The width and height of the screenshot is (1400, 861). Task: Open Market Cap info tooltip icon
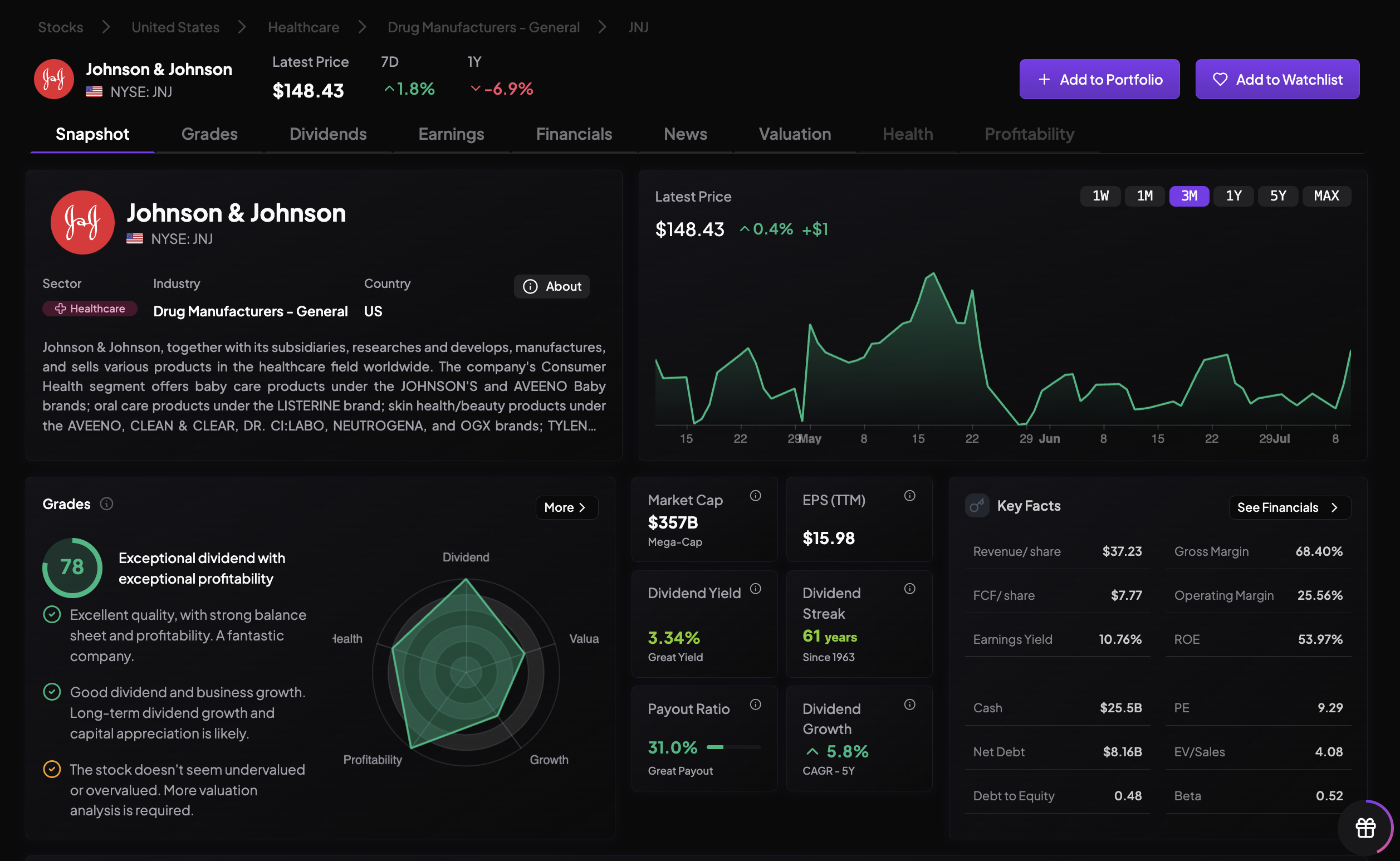(x=755, y=496)
